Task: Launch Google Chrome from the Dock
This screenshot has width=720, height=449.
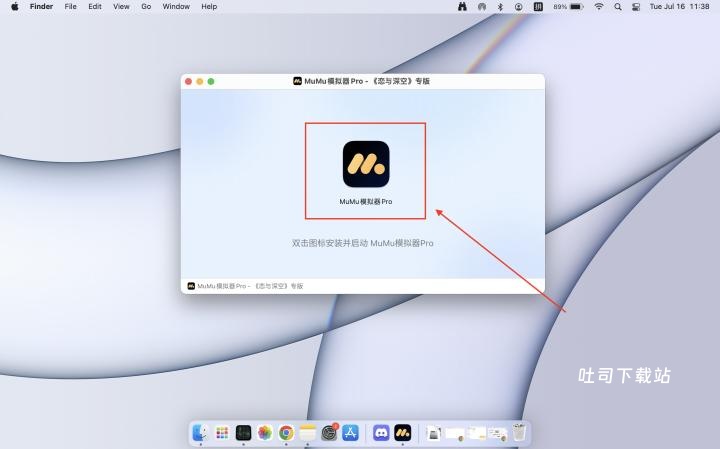Action: [286, 432]
